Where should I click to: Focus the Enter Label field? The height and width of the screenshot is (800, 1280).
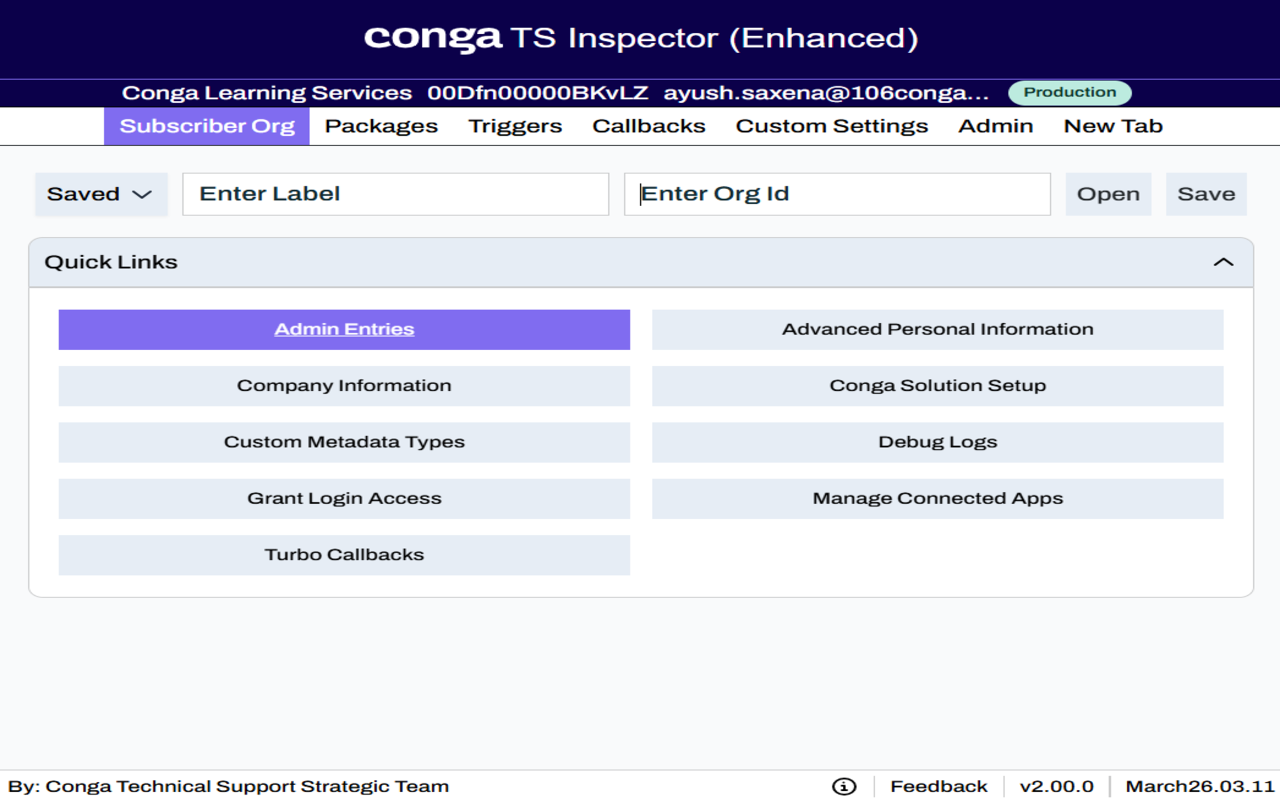tap(395, 194)
